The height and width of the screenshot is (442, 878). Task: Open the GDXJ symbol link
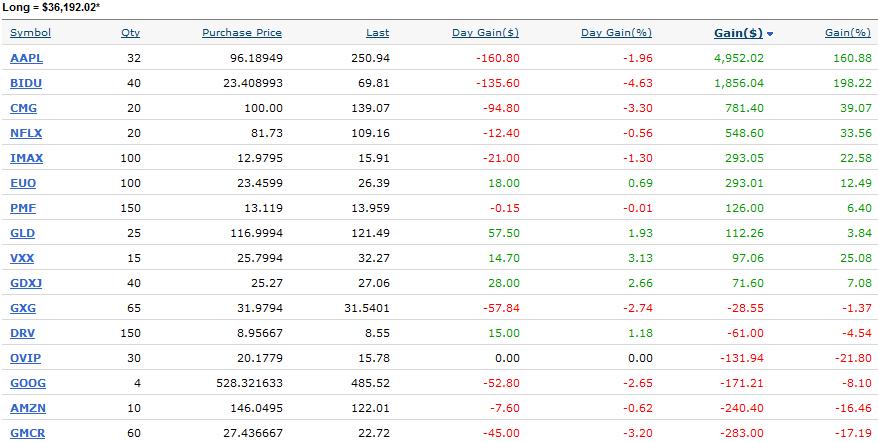pos(26,283)
